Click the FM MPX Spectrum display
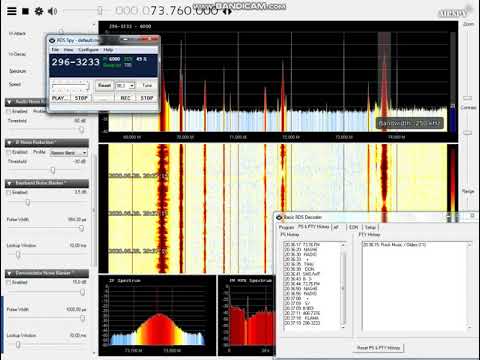 pos(247,315)
